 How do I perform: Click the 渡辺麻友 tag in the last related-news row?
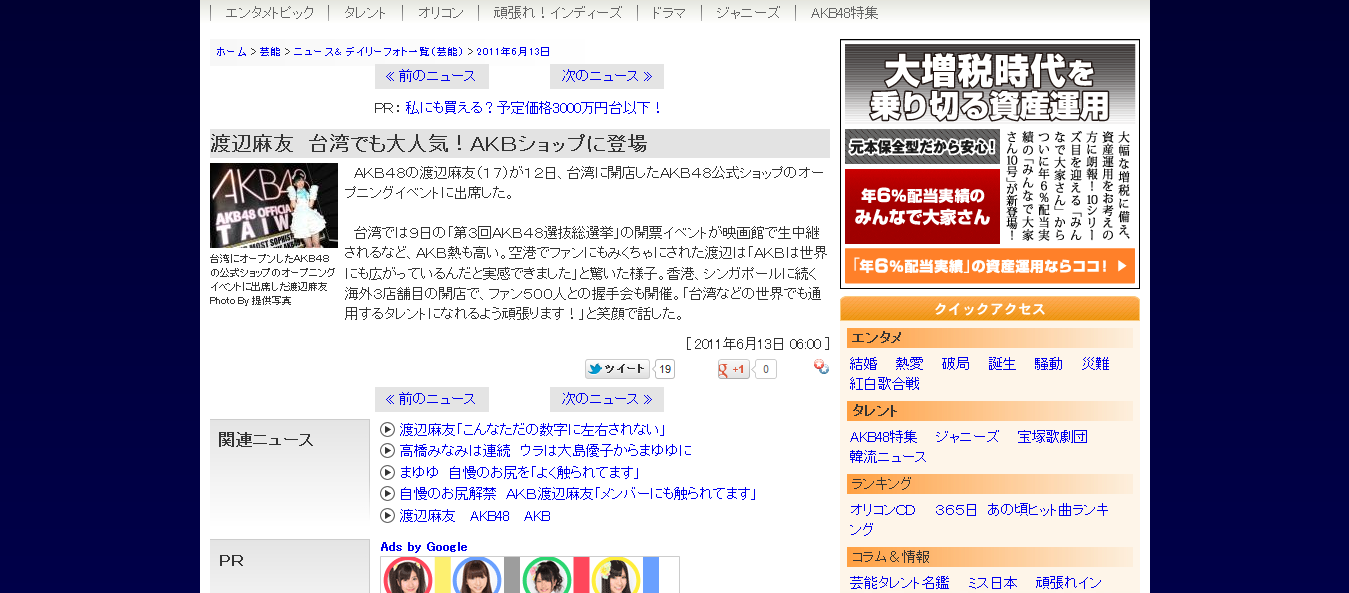click(x=427, y=516)
